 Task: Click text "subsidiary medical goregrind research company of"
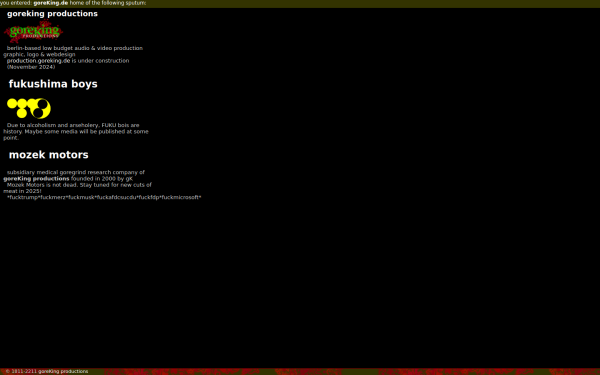coord(76,173)
